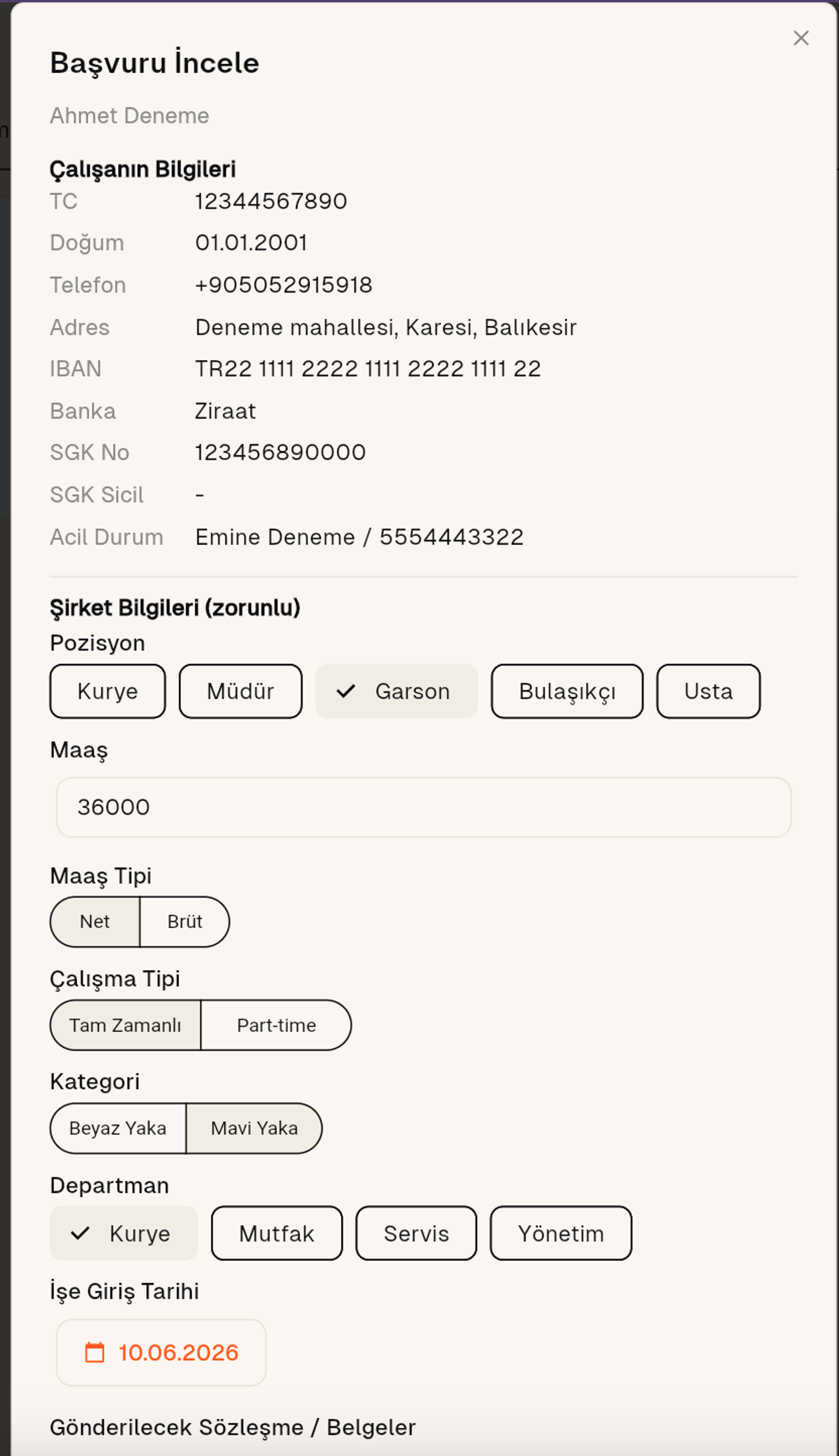This screenshot has height=1456, width=839.
Task: Select Part-time work type
Action: point(276,1025)
